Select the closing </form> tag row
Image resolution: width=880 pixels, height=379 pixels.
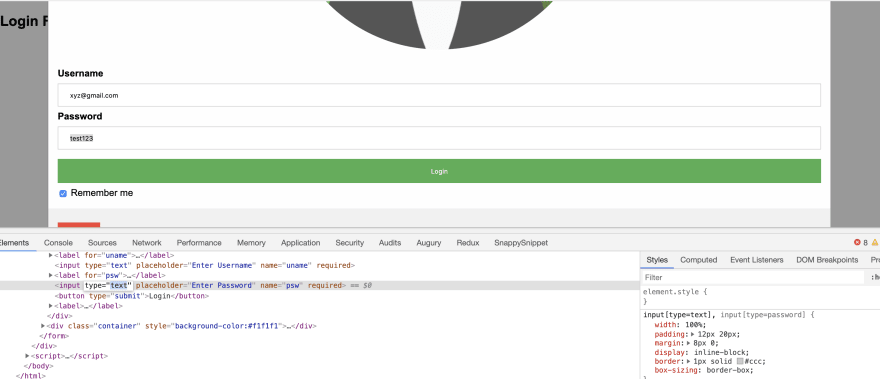pos(54,336)
